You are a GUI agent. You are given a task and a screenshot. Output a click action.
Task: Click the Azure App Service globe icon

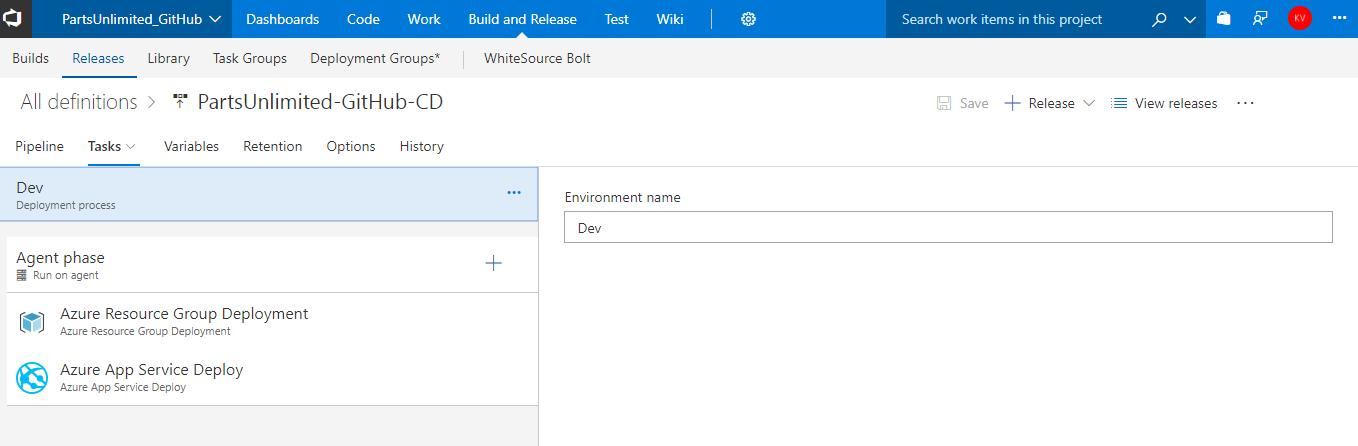(32, 378)
